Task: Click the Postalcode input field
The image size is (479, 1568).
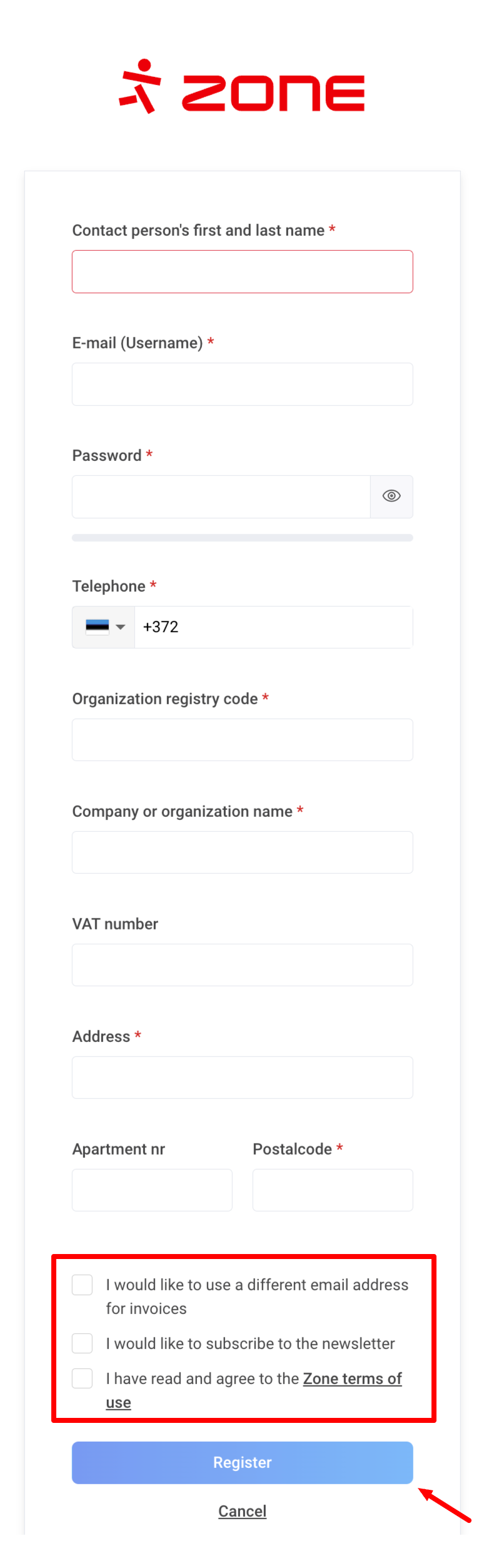Action: (333, 1190)
